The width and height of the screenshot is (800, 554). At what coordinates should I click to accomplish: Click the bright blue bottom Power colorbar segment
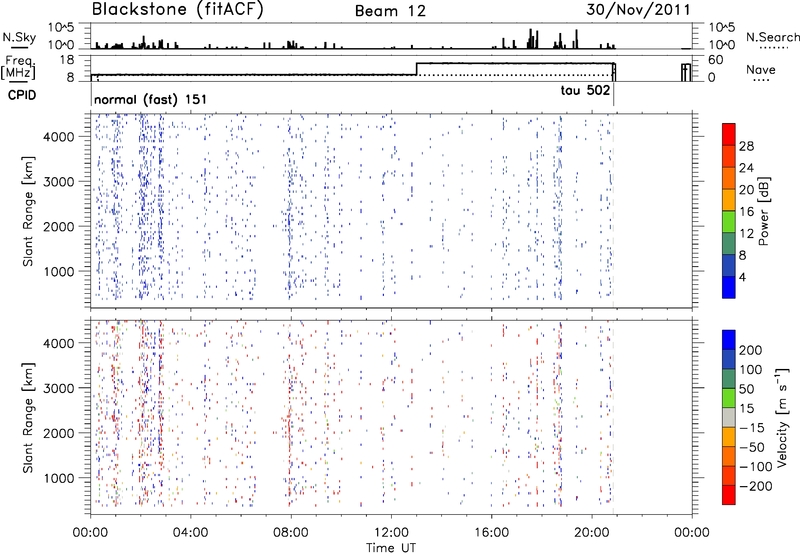click(x=729, y=287)
